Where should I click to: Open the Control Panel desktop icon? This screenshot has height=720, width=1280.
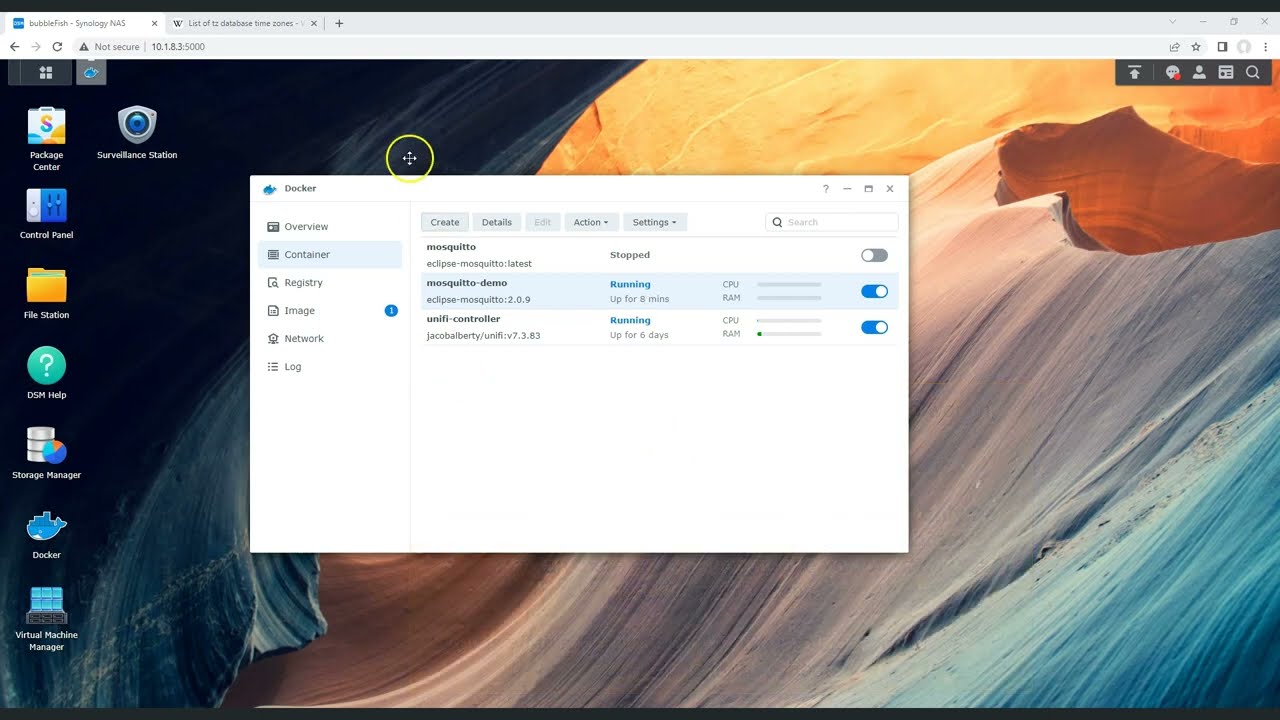click(x=46, y=213)
